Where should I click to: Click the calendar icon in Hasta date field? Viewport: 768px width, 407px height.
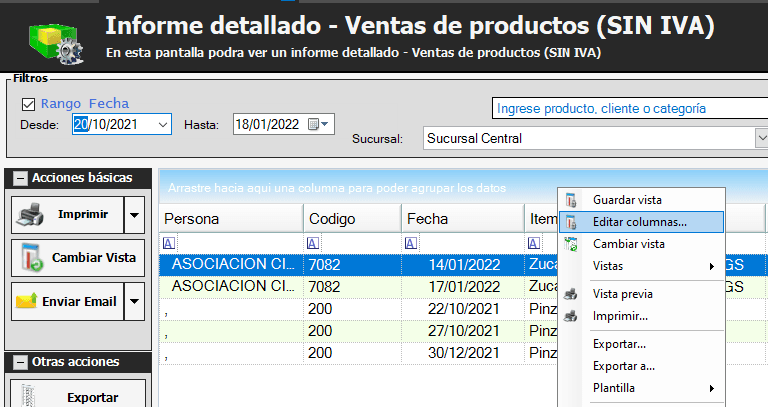coord(315,124)
